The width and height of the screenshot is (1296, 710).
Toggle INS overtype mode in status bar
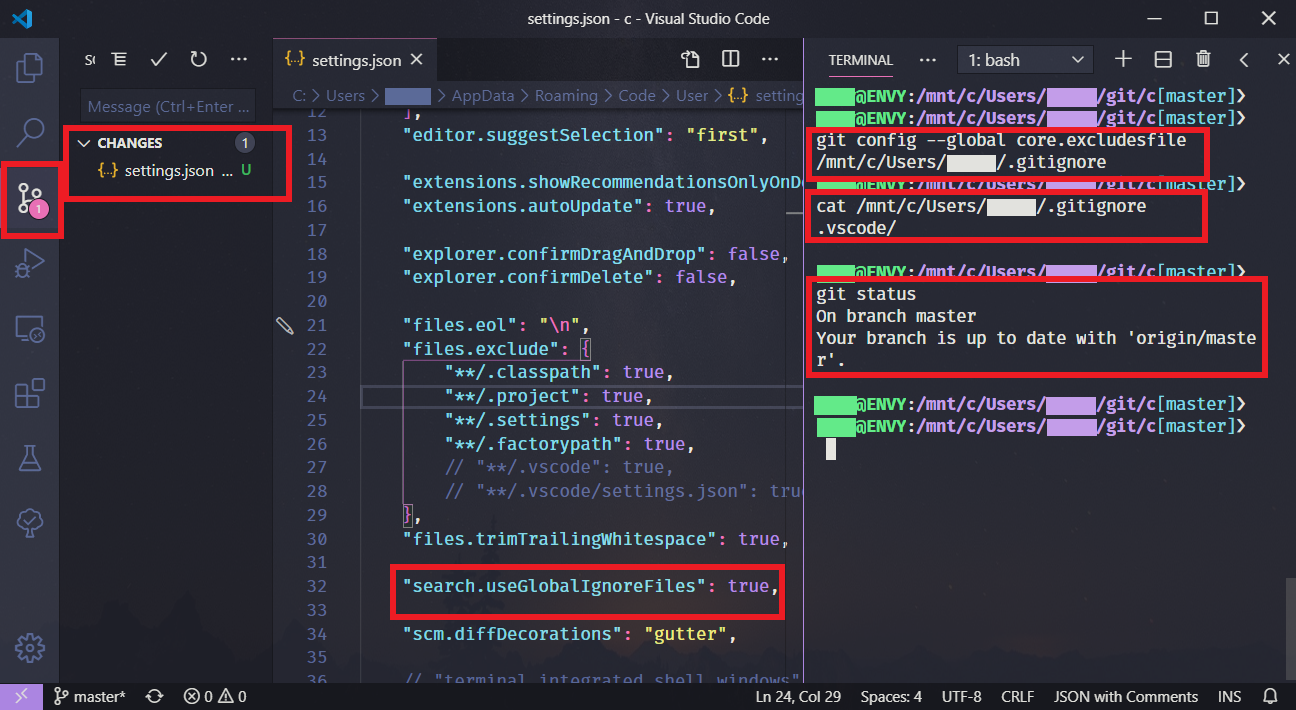coord(1229,696)
